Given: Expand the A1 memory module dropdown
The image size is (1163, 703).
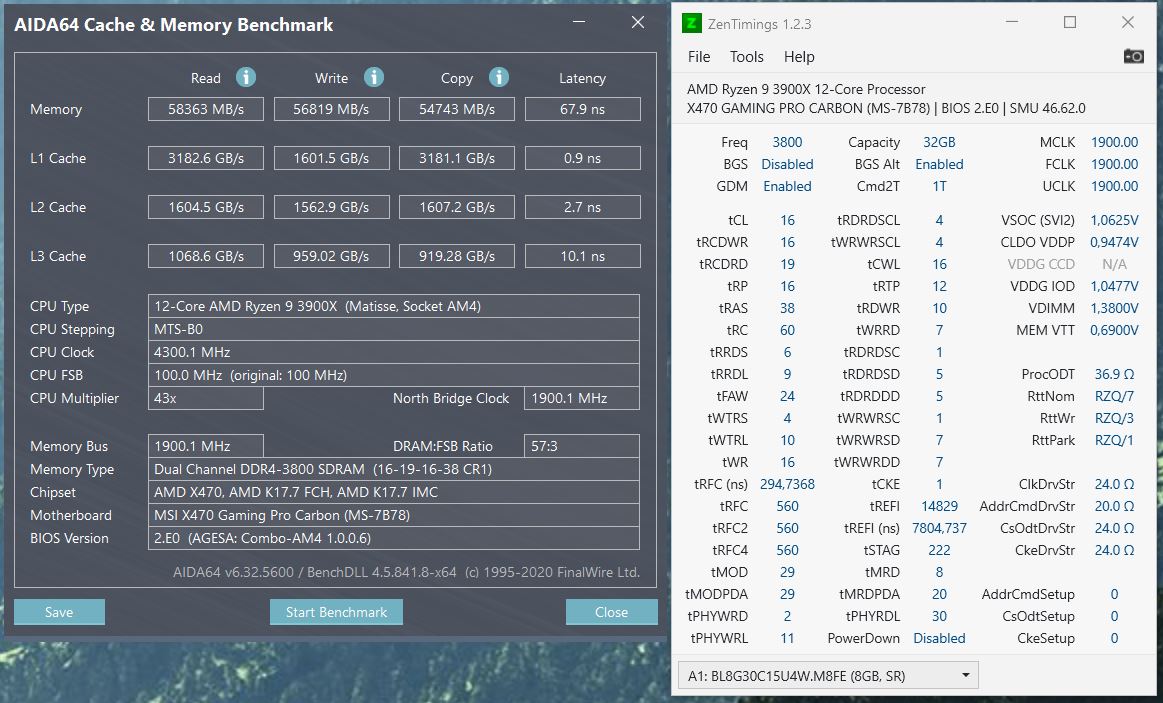Looking at the screenshot, I should click(x=828, y=676).
